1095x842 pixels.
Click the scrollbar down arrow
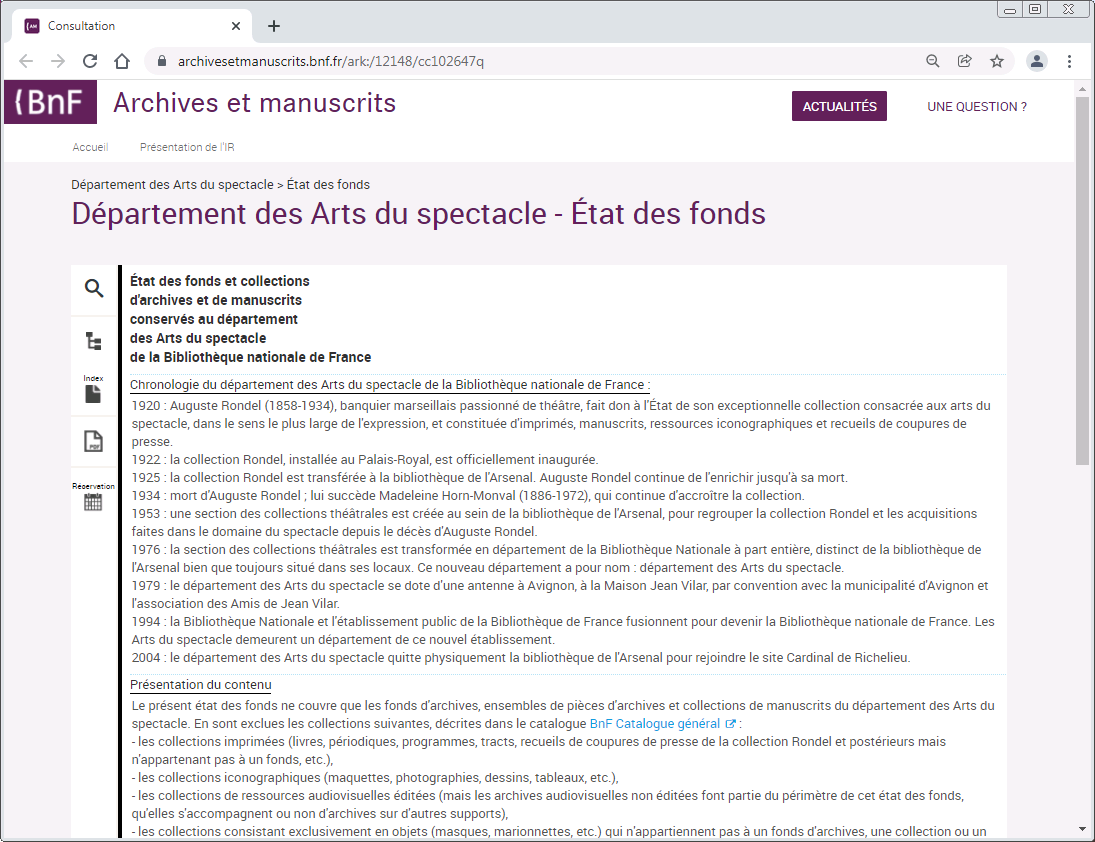1082,829
